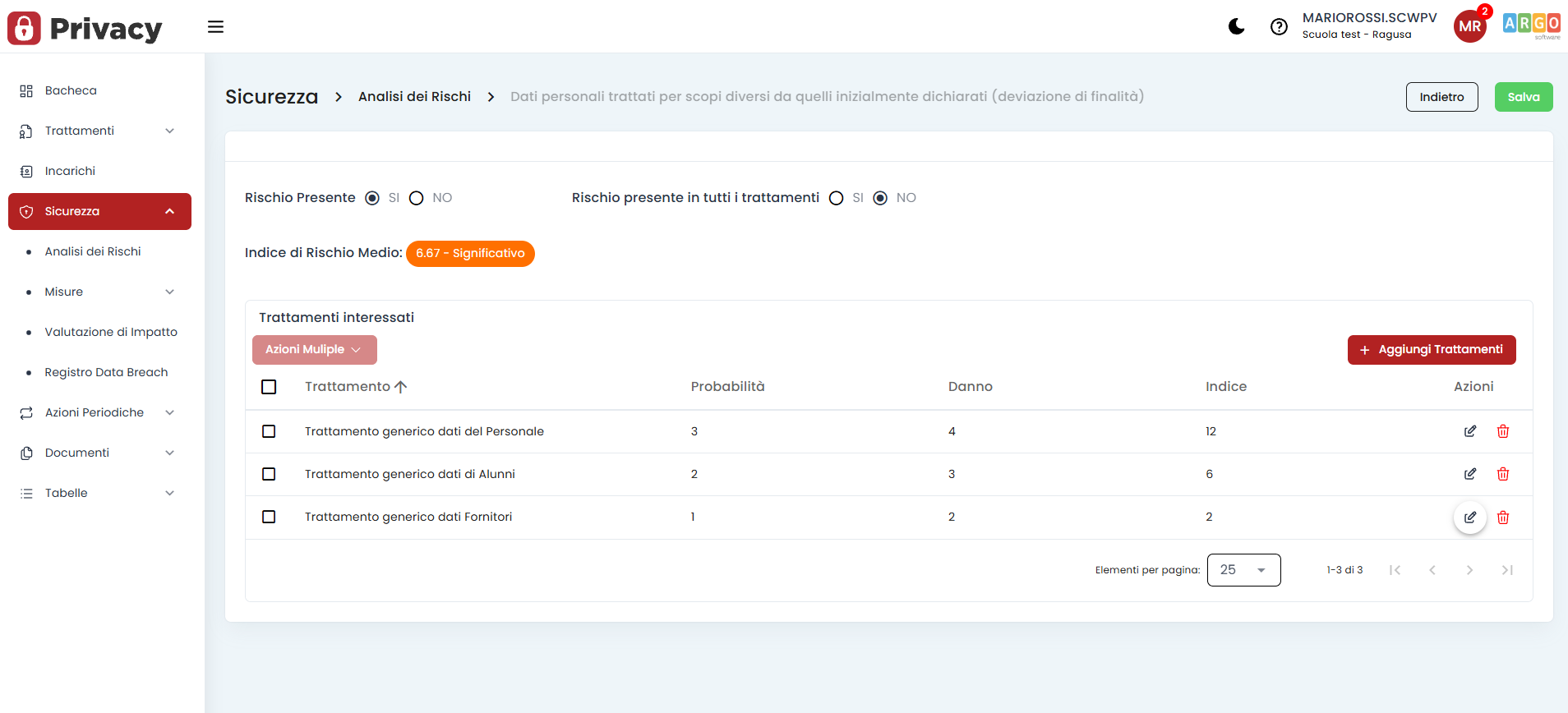Open the Azioni Multiple dropdown

(314, 350)
